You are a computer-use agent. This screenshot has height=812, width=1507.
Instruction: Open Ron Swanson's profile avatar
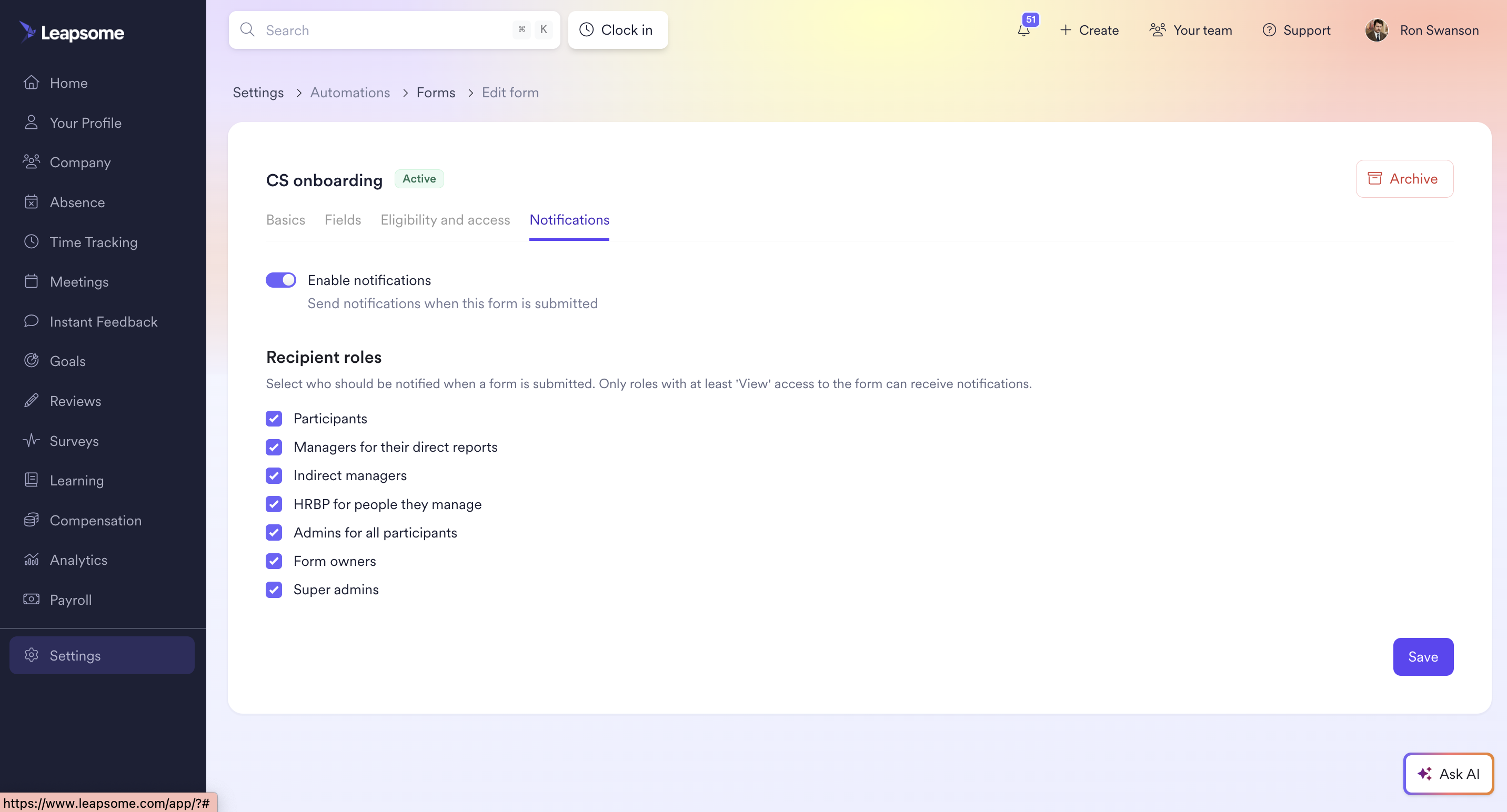(x=1376, y=31)
